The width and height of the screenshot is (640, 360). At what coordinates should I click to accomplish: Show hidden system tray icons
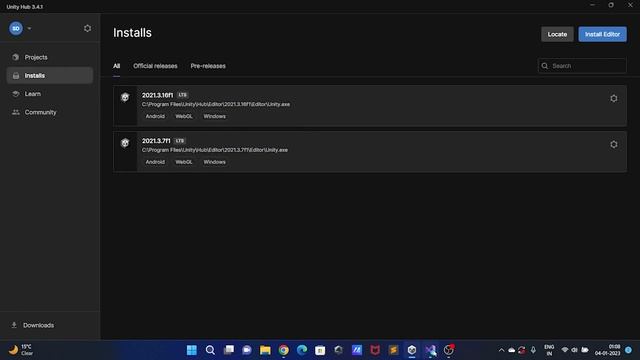[x=501, y=350]
